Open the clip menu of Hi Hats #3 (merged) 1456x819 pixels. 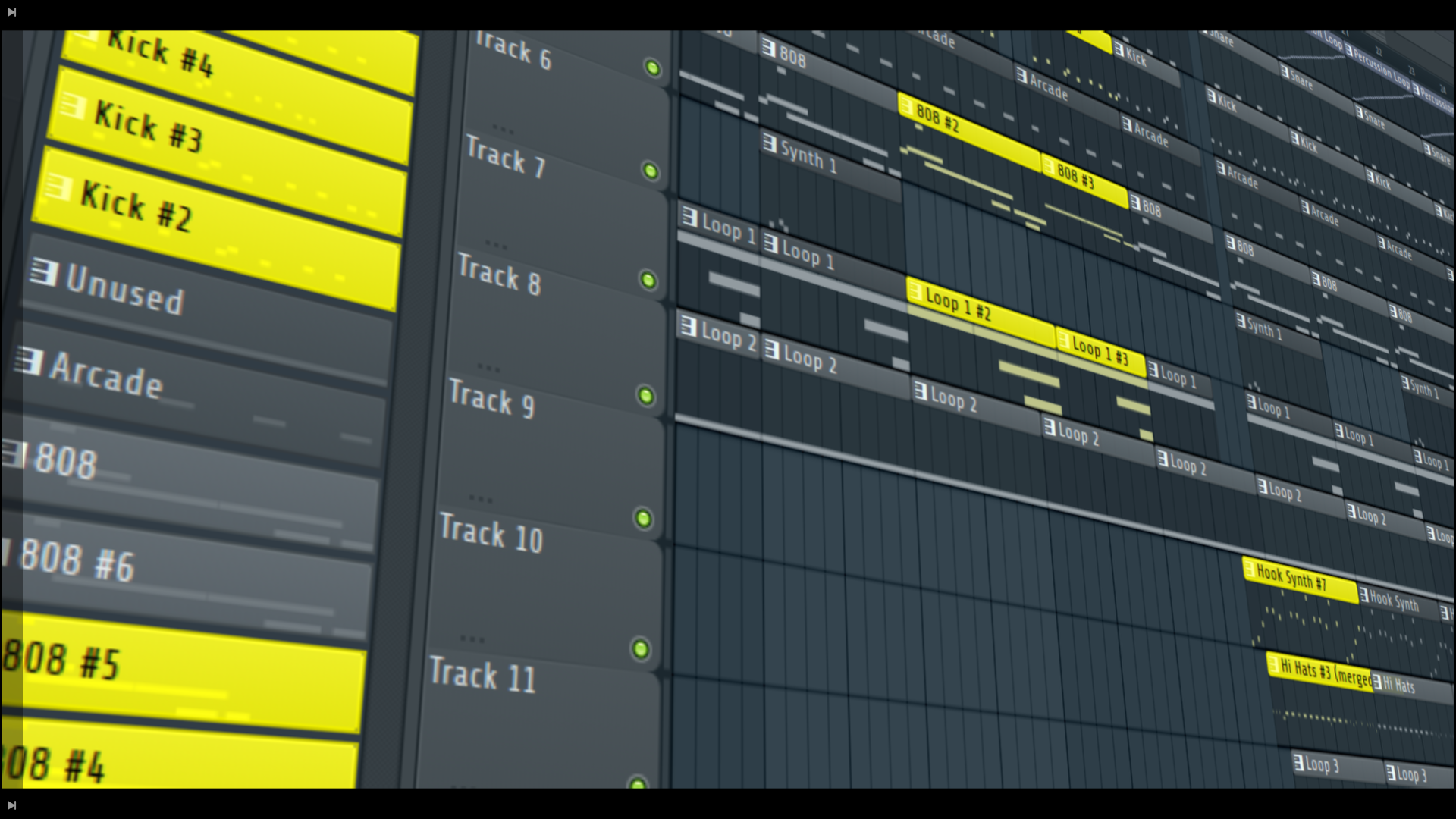(x=1272, y=664)
